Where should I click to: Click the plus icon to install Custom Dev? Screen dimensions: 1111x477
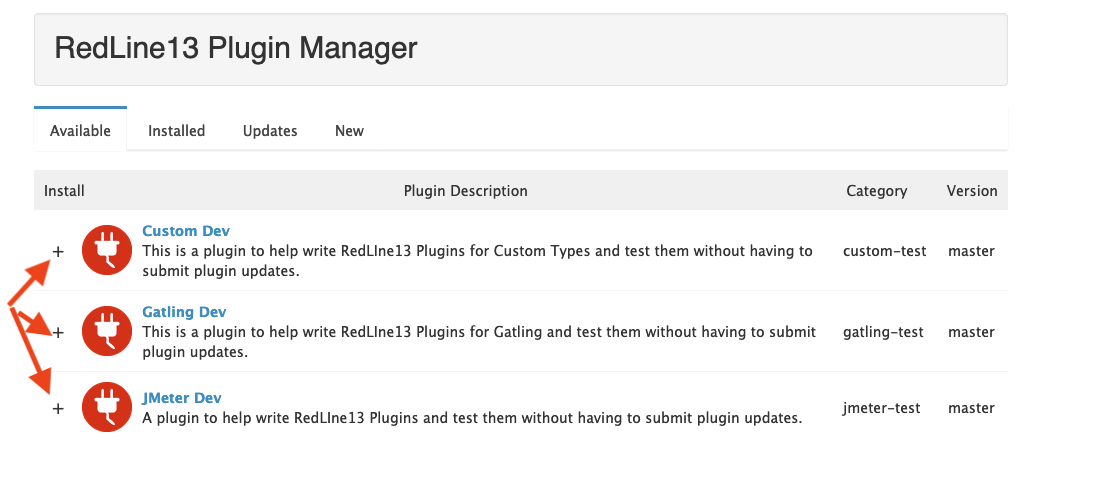pos(58,251)
